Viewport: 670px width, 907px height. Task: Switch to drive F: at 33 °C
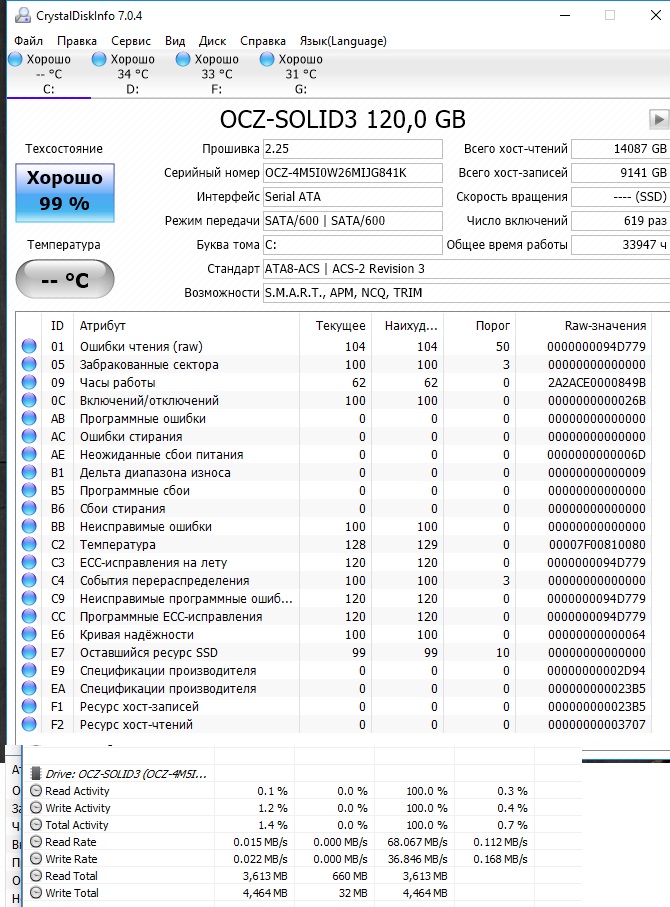216,73
